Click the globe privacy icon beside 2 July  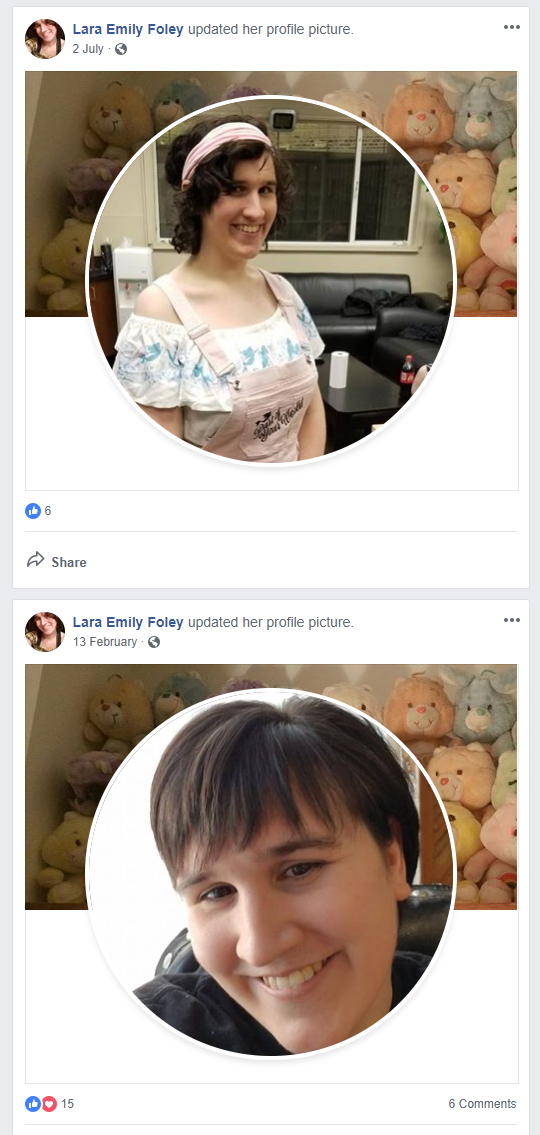(x=121, y=49)
